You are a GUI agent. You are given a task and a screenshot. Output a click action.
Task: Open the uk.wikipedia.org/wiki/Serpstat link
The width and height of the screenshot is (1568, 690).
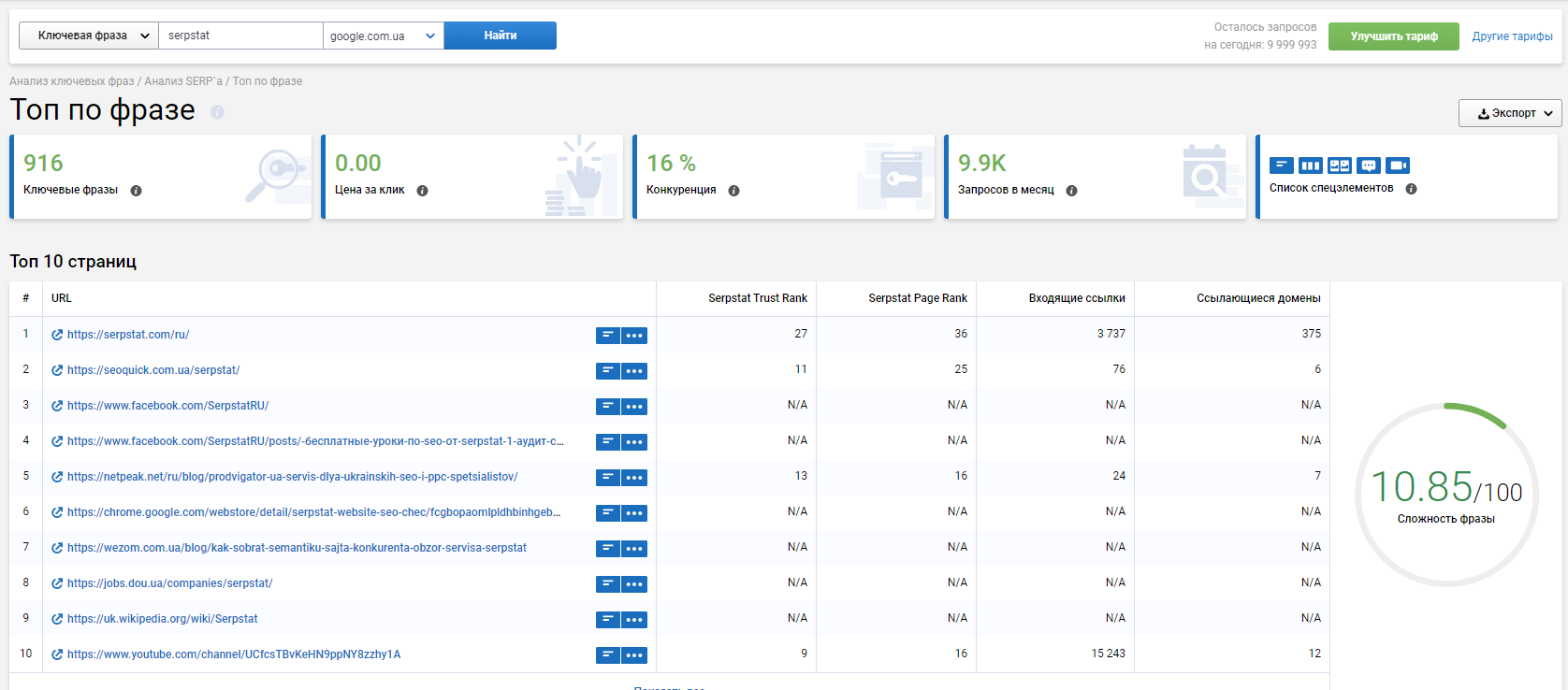162,619
